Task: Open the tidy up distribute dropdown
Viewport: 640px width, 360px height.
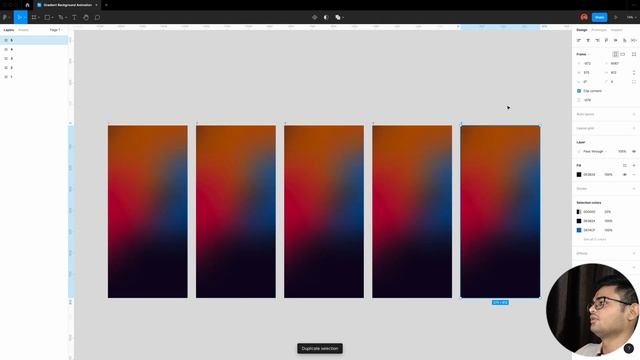Action: coord(634,40)
